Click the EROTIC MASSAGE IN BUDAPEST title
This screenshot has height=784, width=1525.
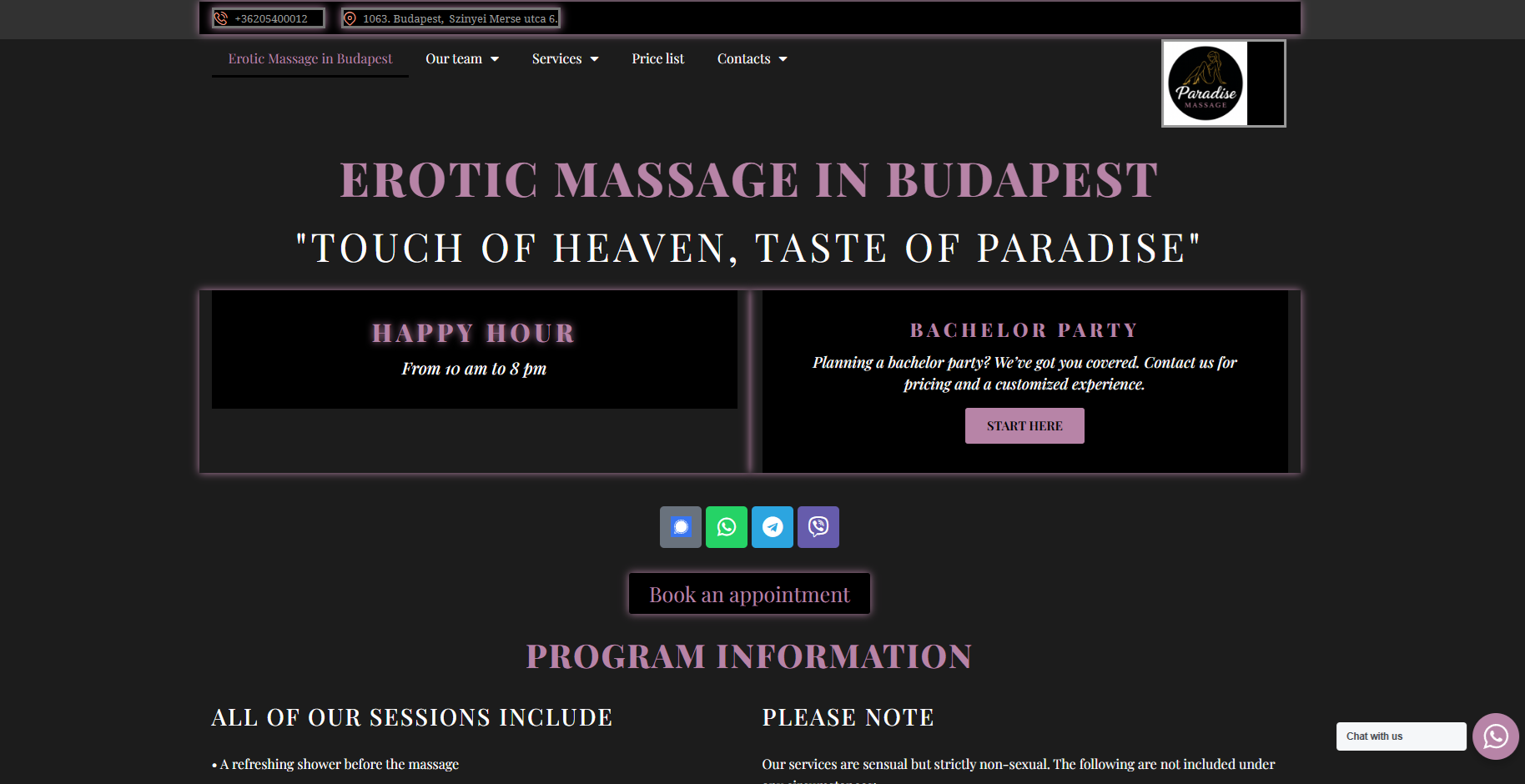[749, 180]
